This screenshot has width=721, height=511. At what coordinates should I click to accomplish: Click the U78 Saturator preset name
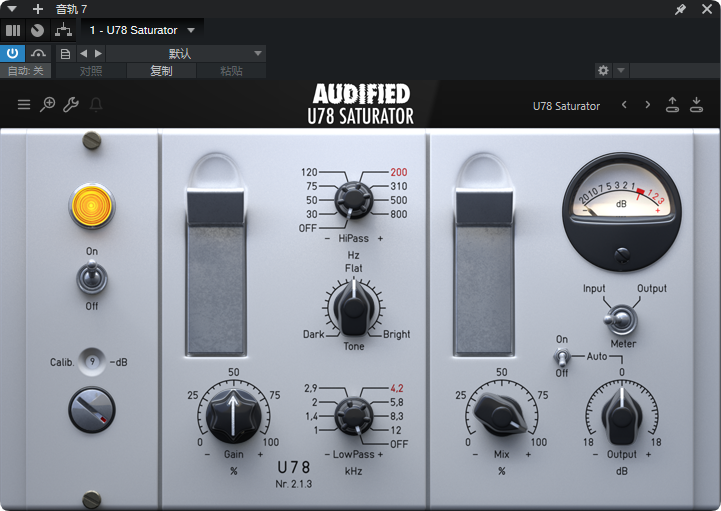point(566,106)
